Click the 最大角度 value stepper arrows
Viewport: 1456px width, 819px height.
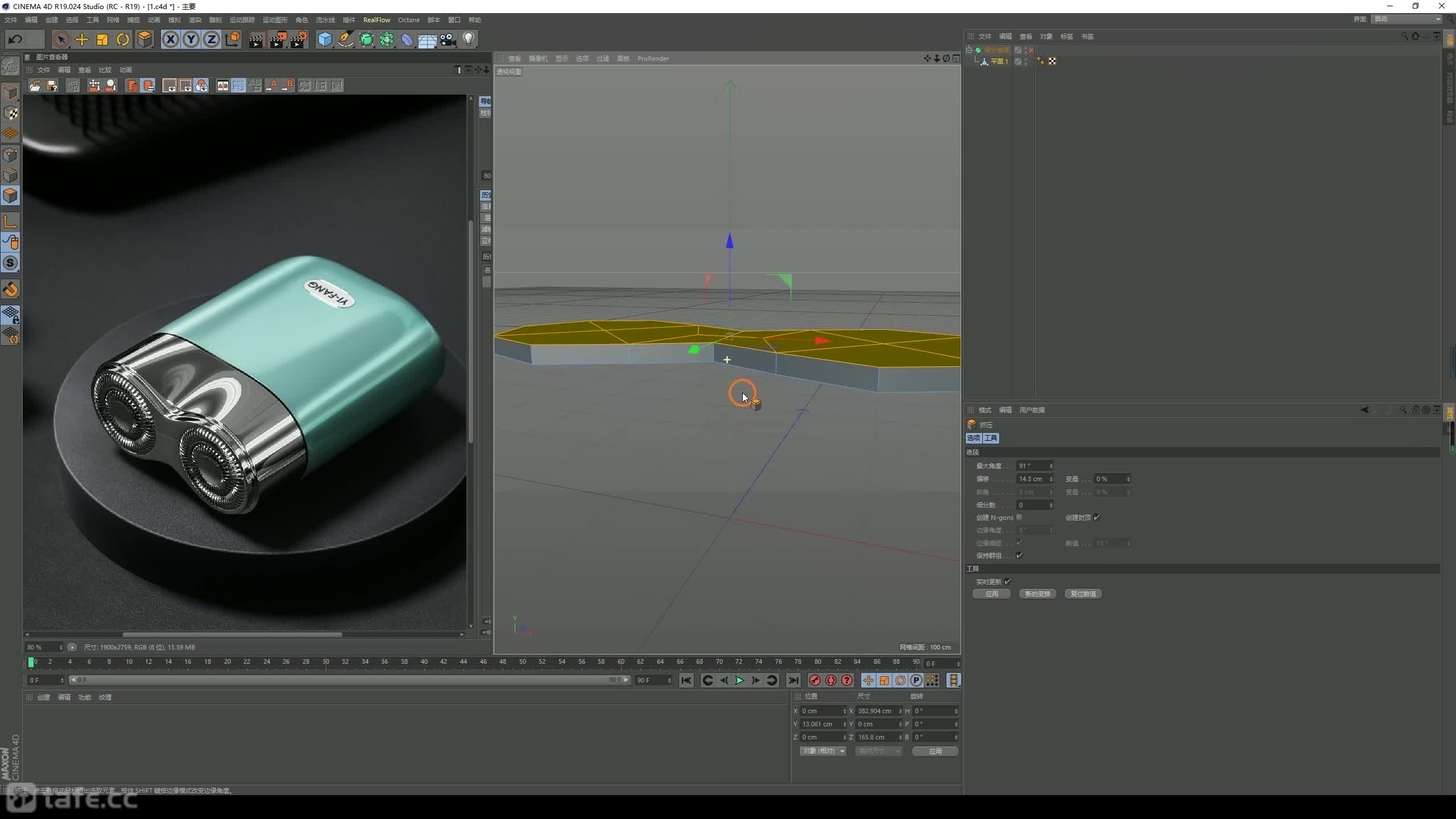coord(1051,466)
